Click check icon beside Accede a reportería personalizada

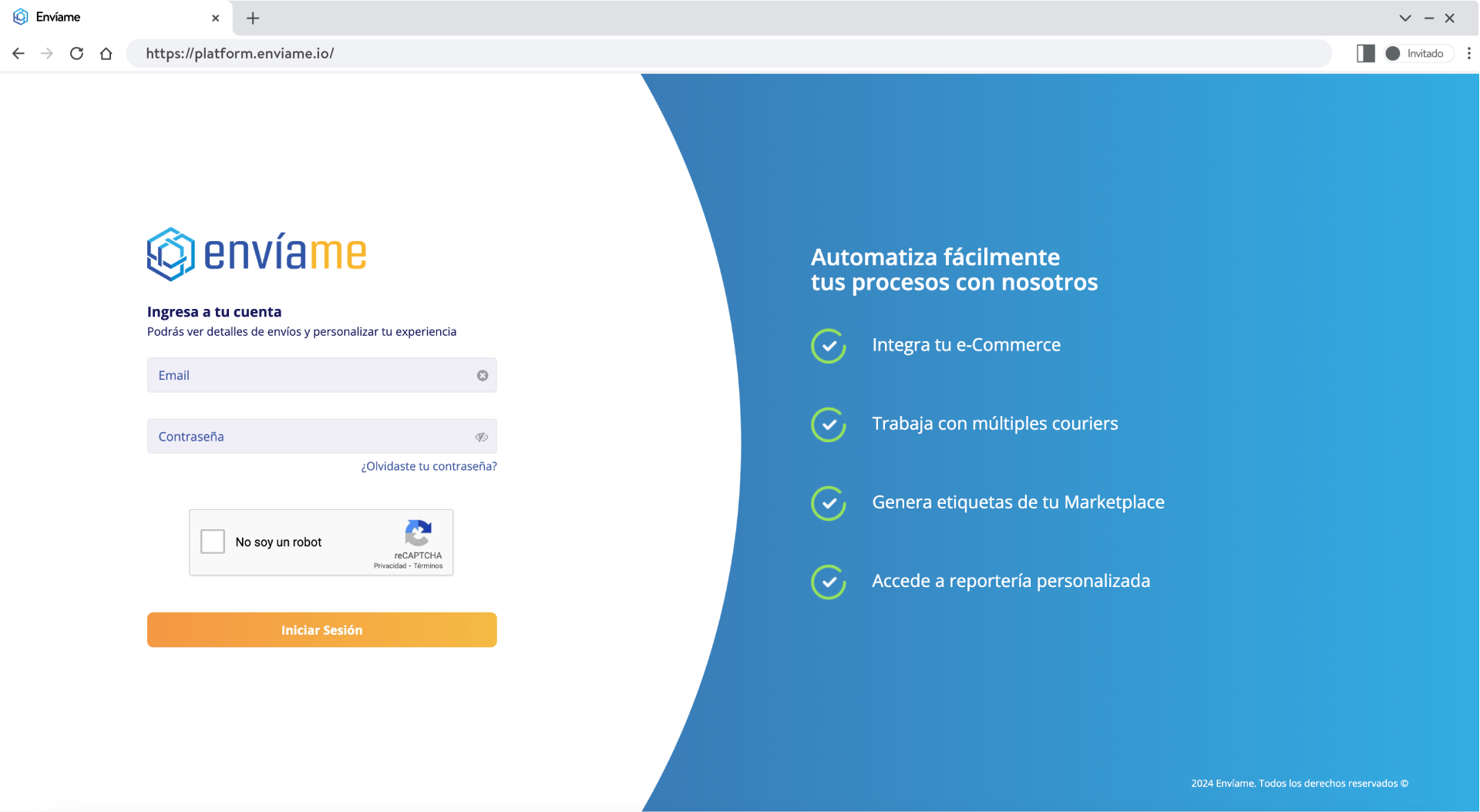pyautogui.click(x=829, y=582)
